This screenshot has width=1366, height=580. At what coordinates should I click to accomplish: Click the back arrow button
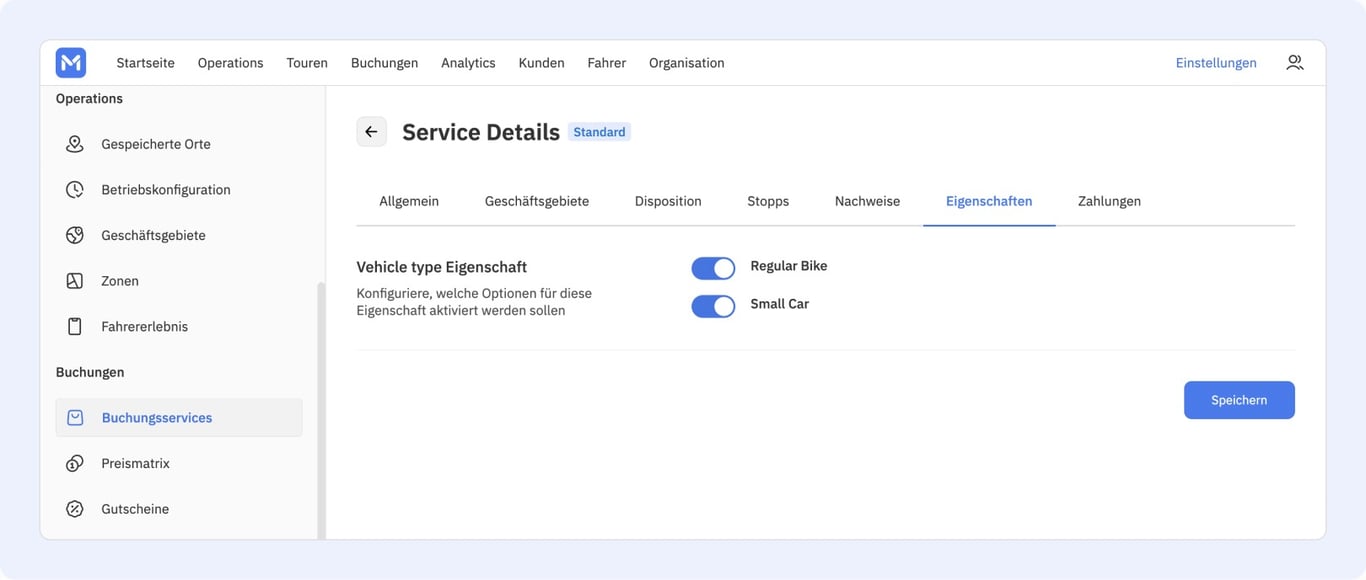(x=372, y=132)
